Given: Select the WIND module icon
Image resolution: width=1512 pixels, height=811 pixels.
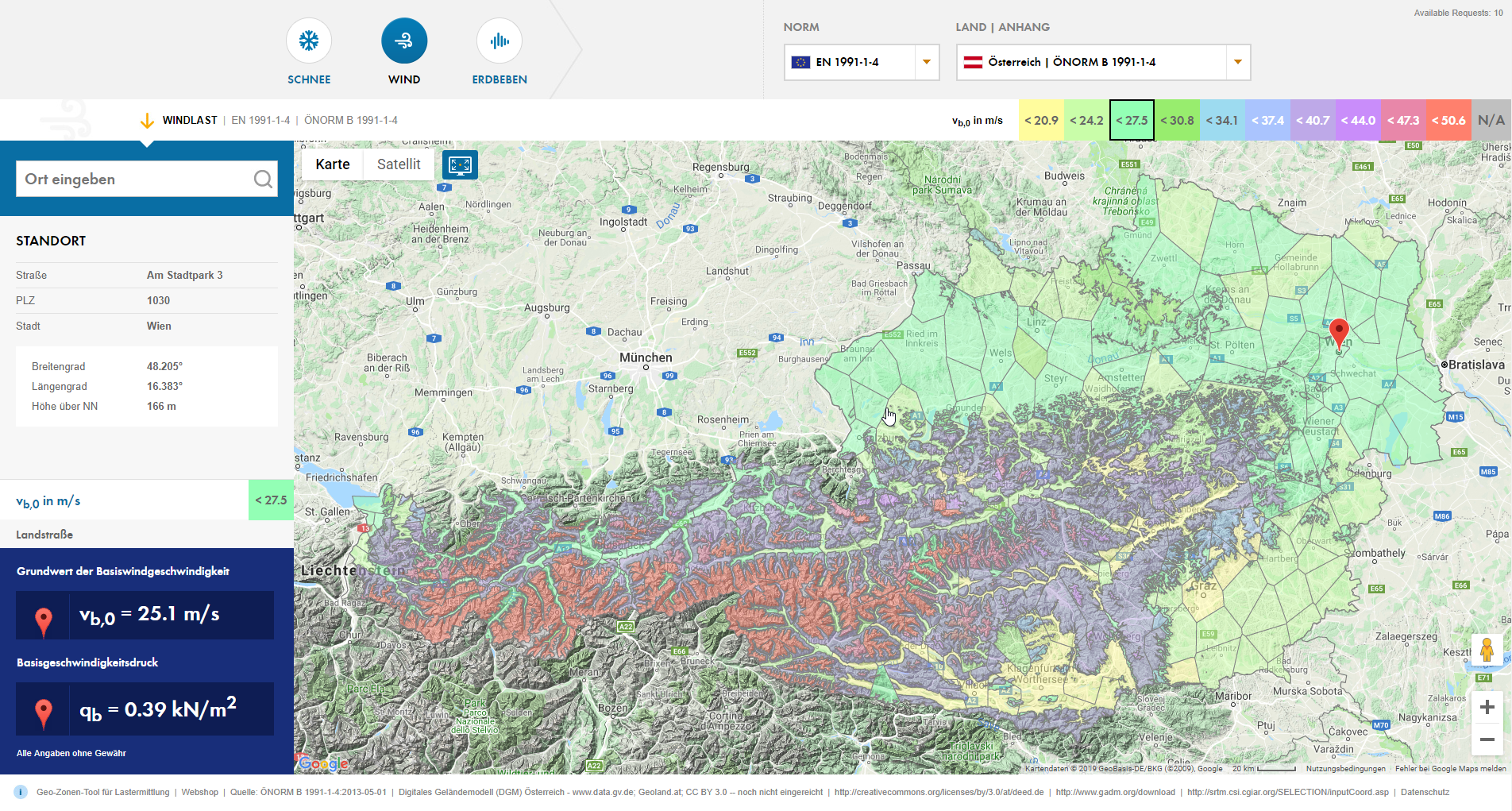Looking at the screenshot, I should [404, 40].
